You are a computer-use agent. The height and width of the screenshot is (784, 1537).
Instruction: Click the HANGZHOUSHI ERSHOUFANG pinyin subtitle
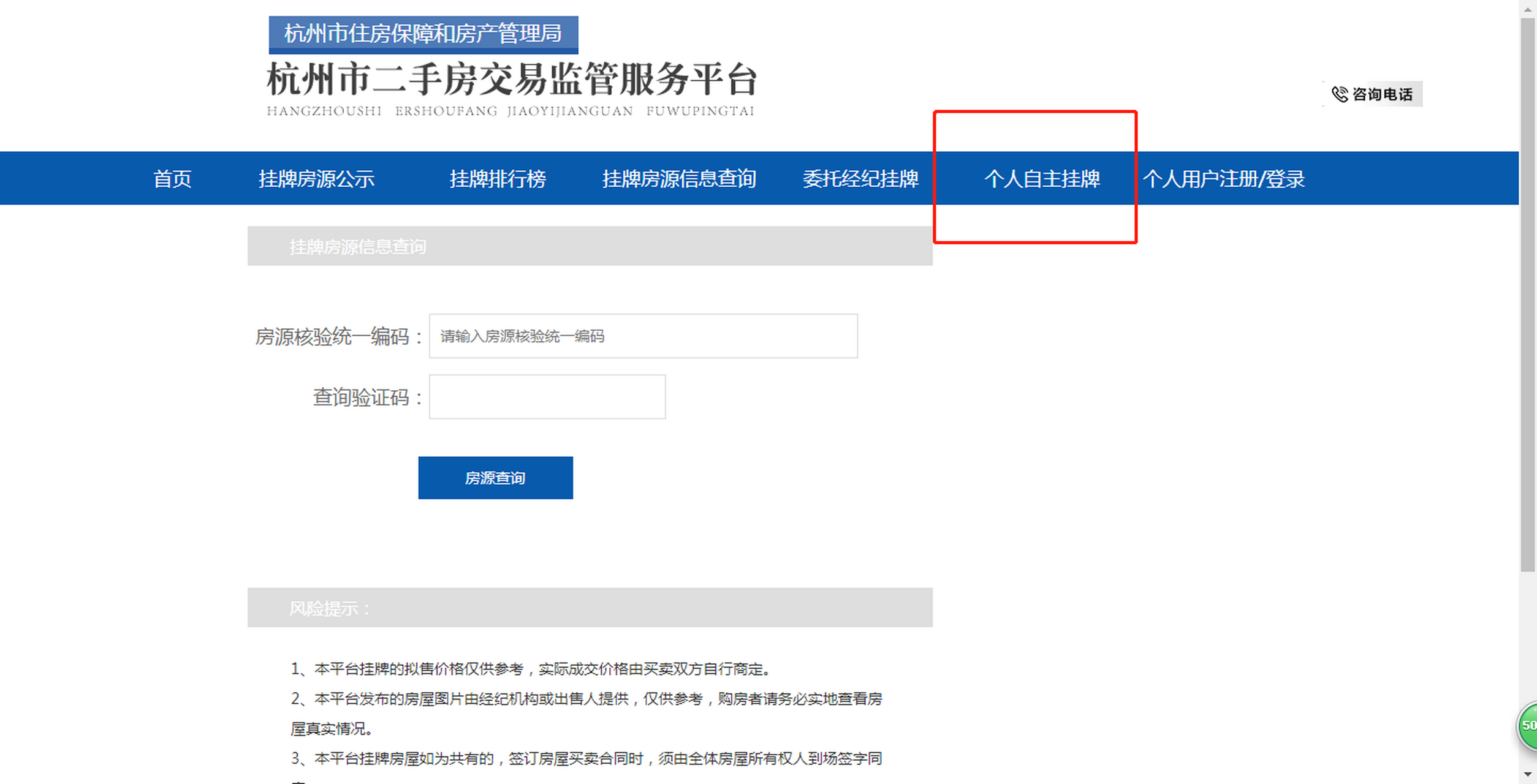(x=510, y=111)
